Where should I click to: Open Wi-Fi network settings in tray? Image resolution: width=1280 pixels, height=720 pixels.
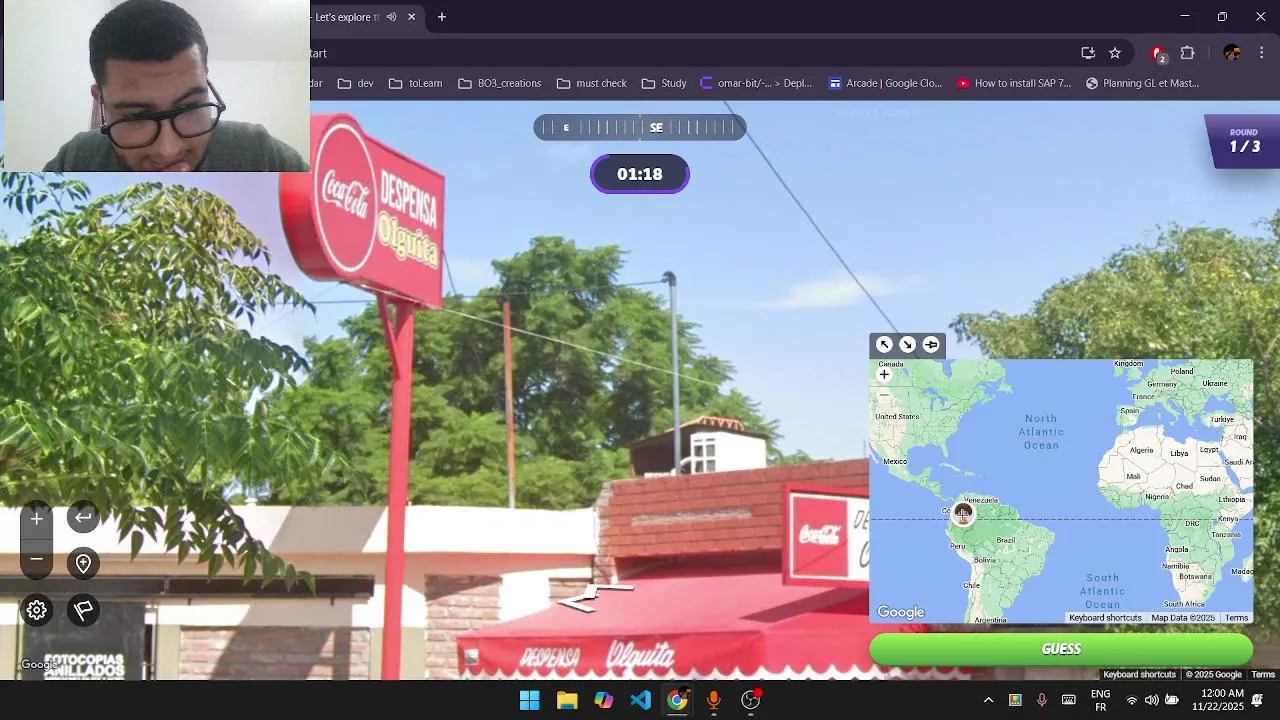[1132, 700]
